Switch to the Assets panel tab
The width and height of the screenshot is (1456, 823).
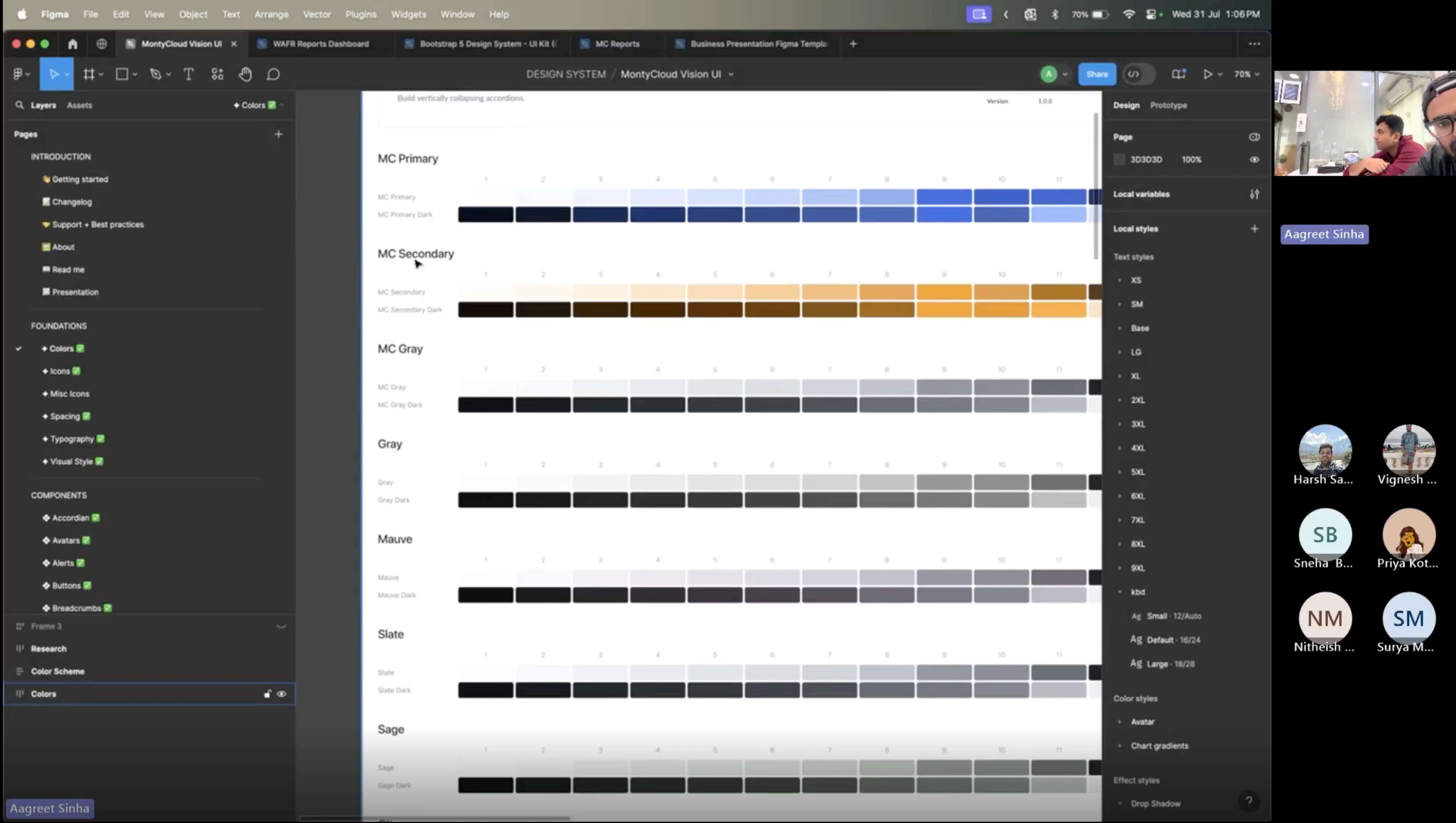tap(79, 105)
